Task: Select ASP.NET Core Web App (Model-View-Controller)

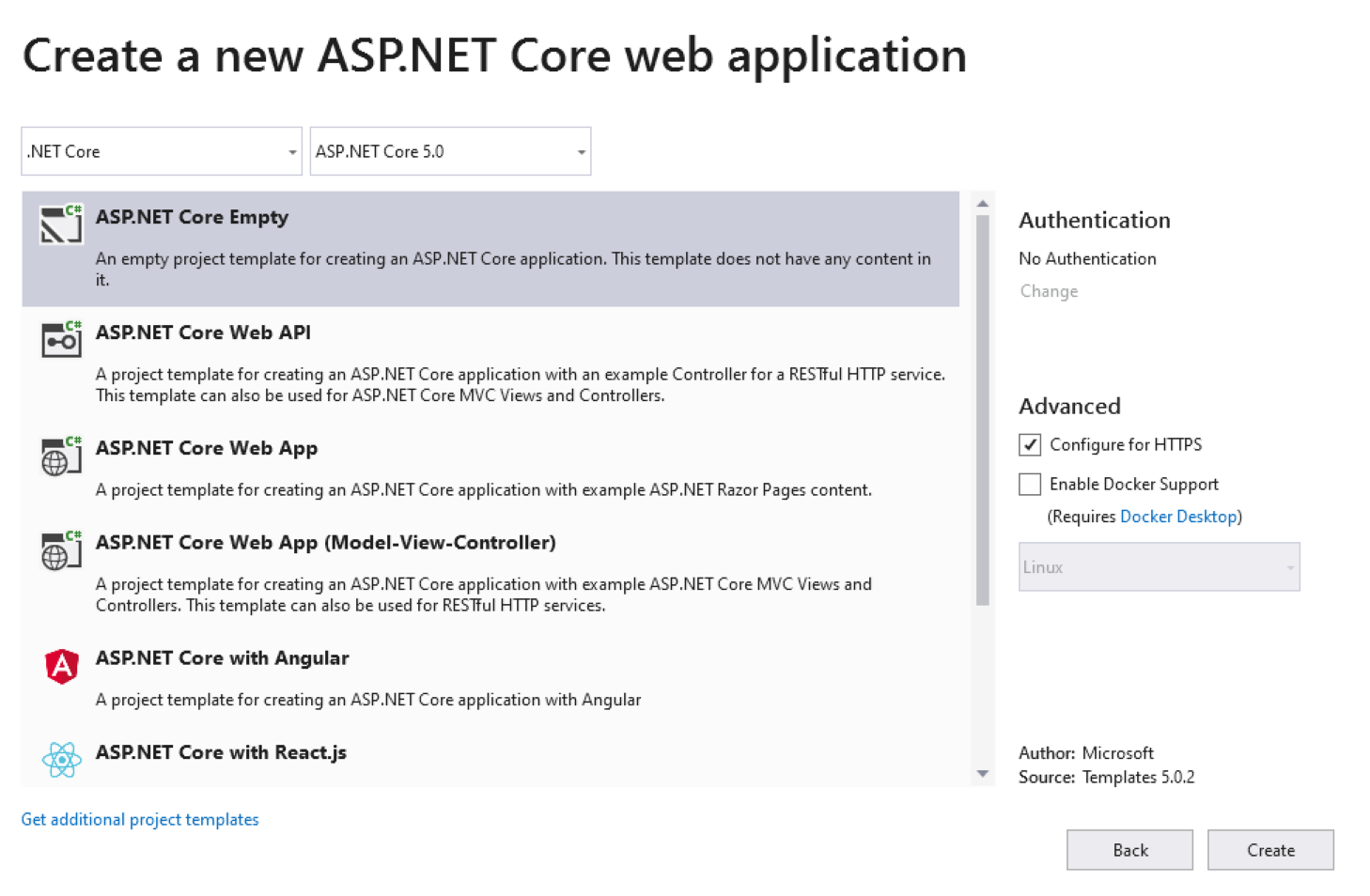Action: [490, 574]
